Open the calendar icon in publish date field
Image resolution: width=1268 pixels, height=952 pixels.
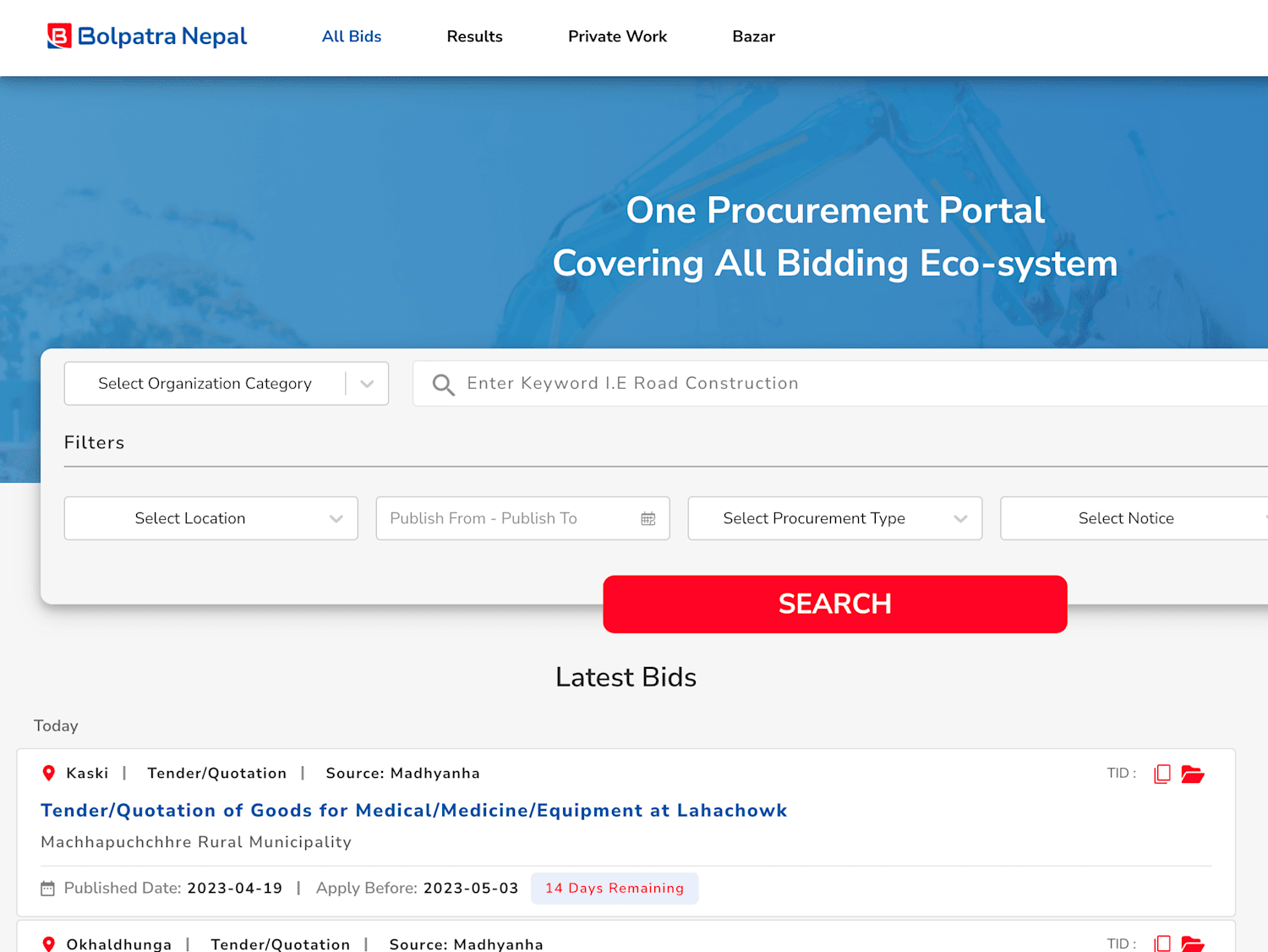coord(648,518)
